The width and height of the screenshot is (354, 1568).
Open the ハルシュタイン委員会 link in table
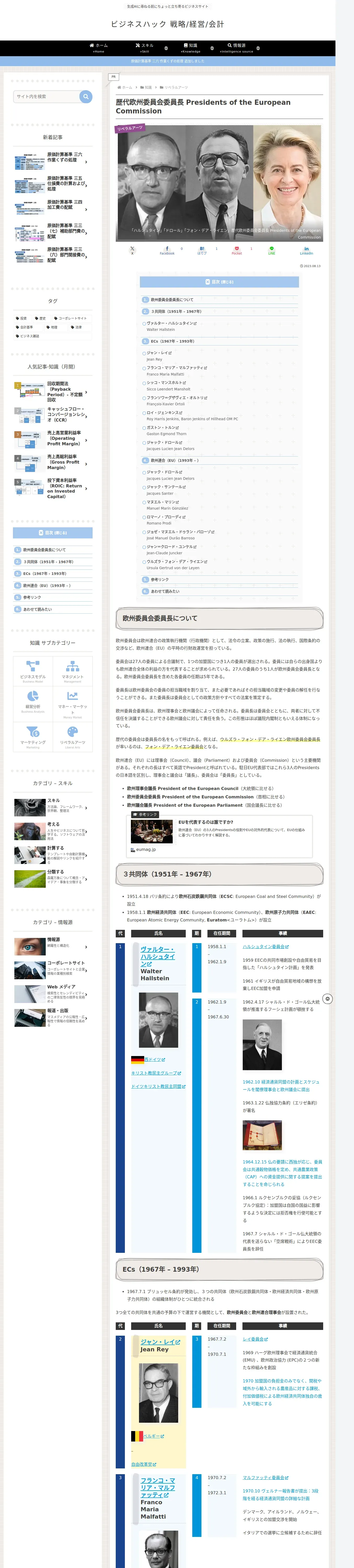pos(266,947)
